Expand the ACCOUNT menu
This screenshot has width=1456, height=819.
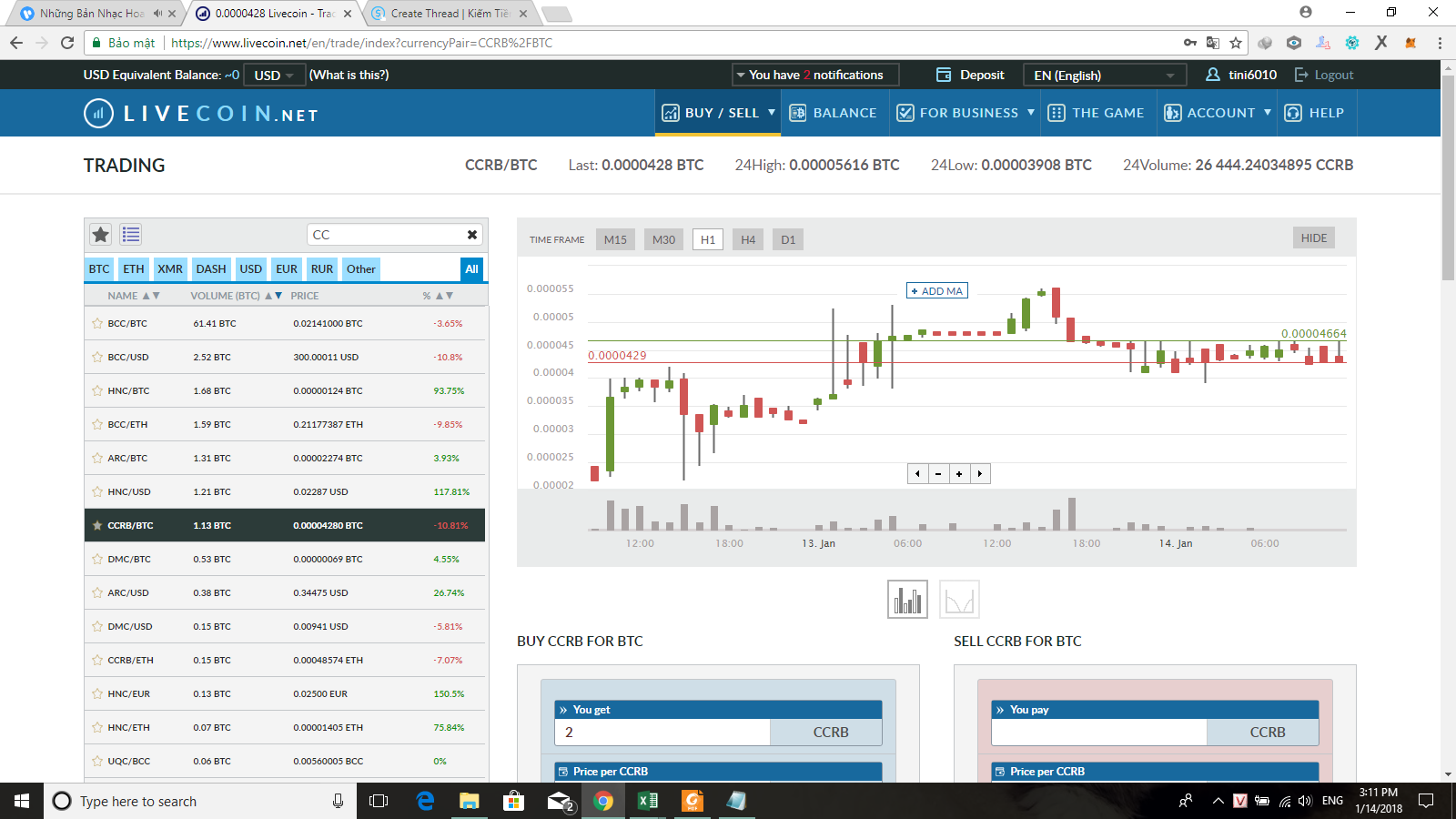pyautogui.click(x=1218, y=113)
